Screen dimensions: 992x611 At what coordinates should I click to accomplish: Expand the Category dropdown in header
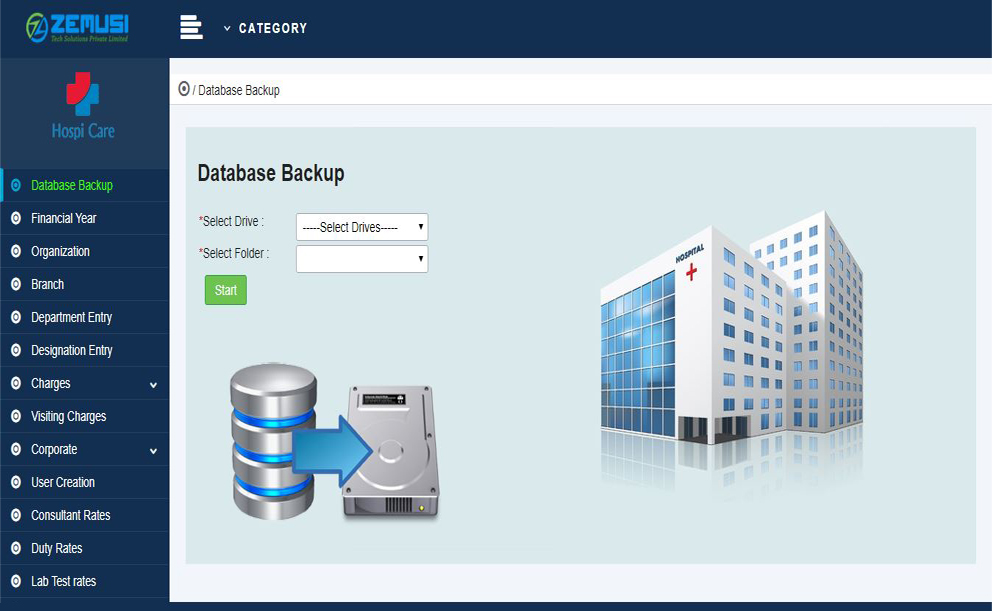click(265, 28)
